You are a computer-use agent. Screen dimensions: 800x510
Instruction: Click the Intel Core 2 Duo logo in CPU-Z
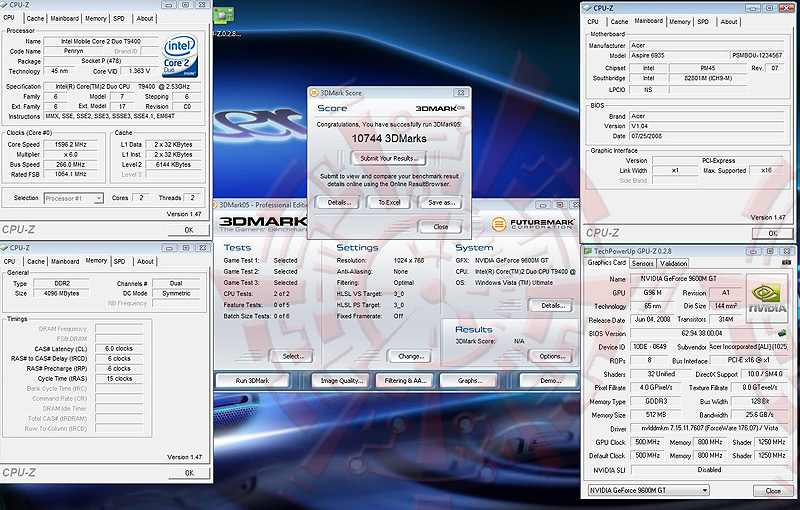180,56
